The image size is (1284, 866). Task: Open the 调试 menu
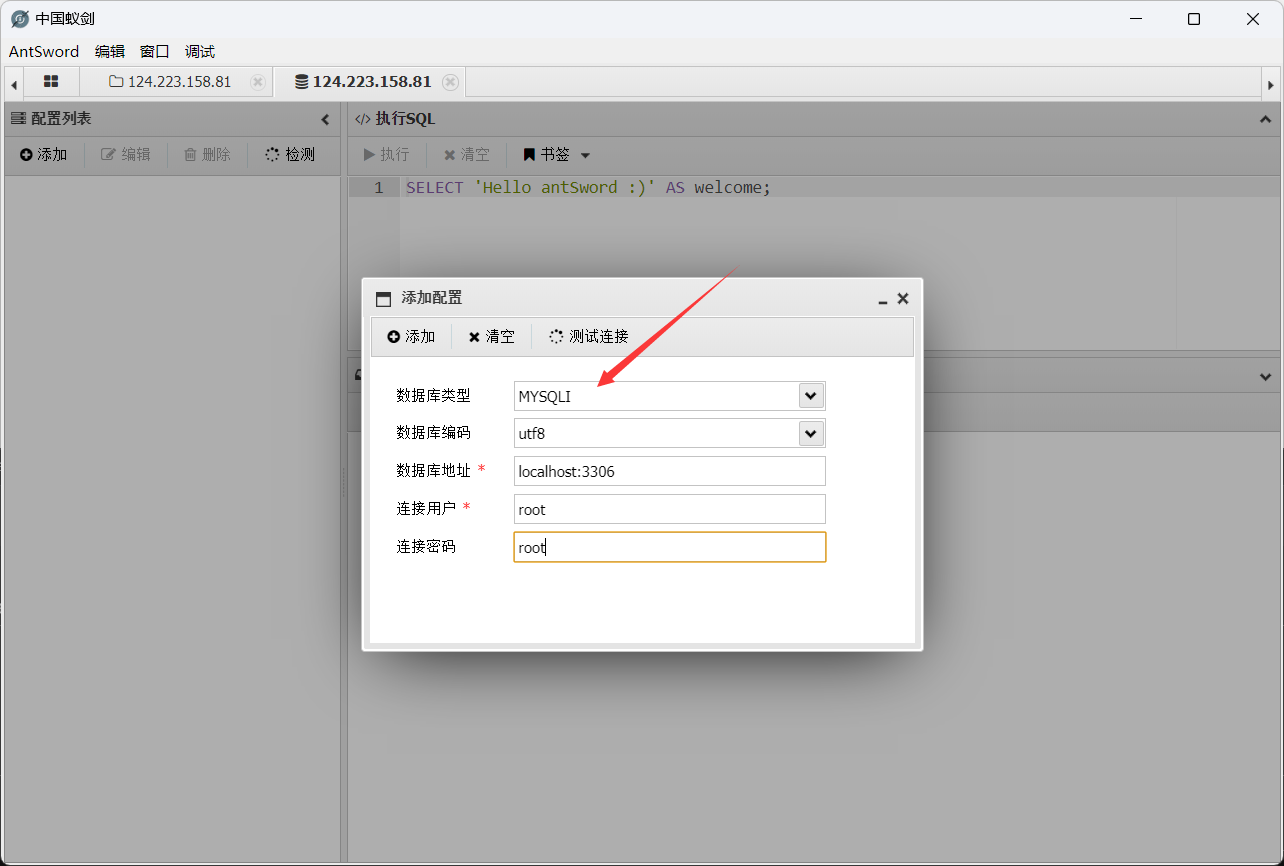click(x=200, y=52)
